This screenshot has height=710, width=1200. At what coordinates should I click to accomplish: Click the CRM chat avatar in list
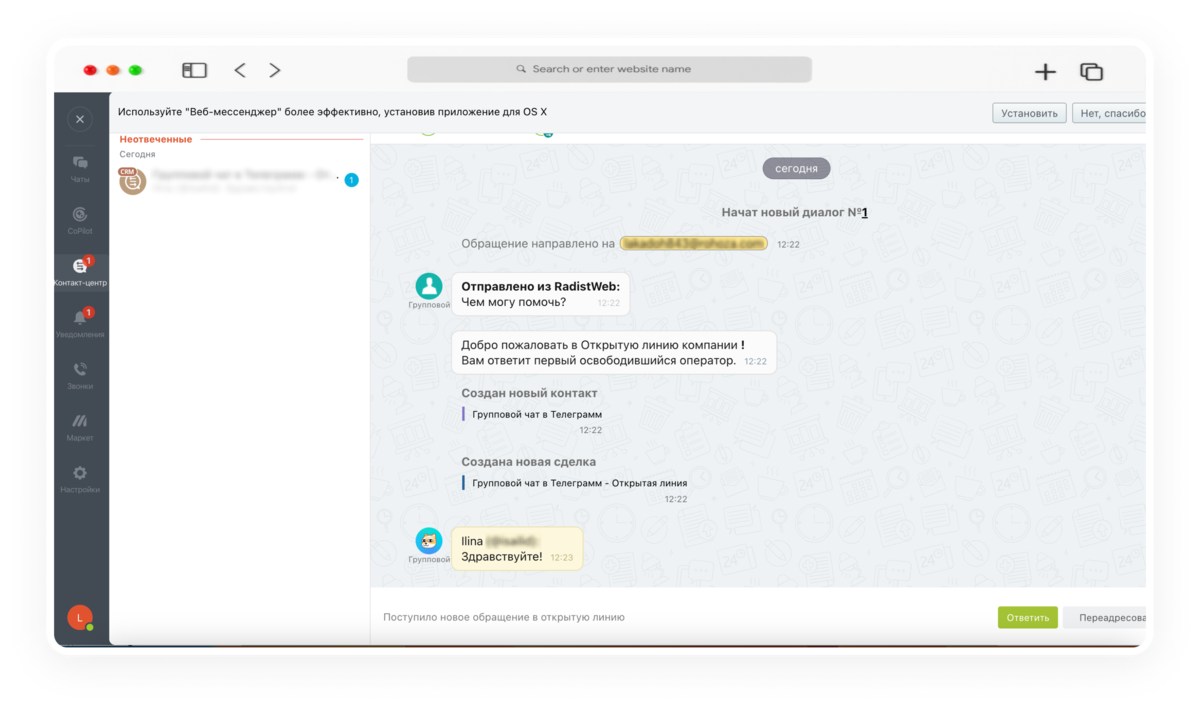133,181
